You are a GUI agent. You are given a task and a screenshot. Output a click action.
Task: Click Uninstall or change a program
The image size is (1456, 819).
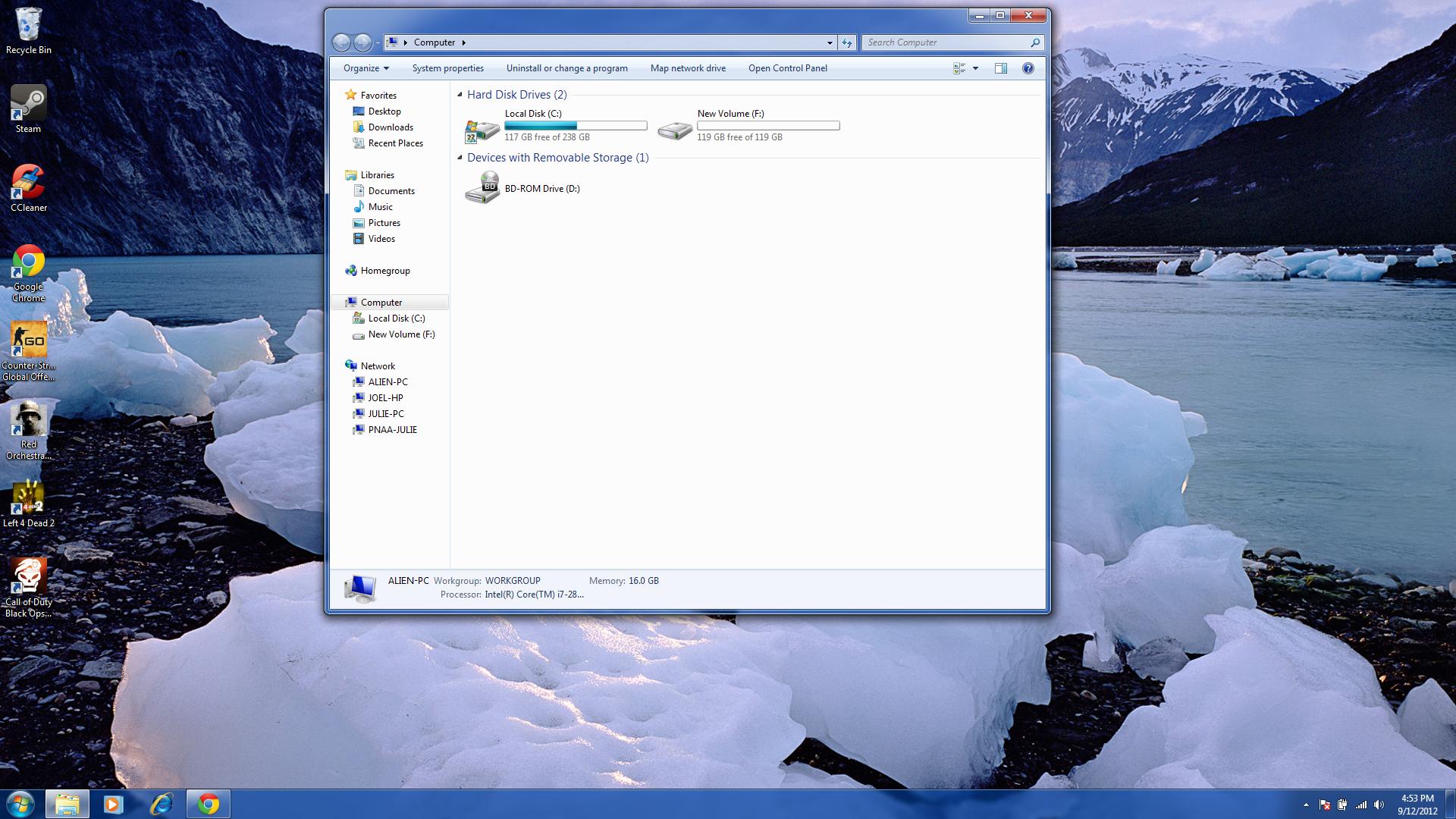point(566,68)
